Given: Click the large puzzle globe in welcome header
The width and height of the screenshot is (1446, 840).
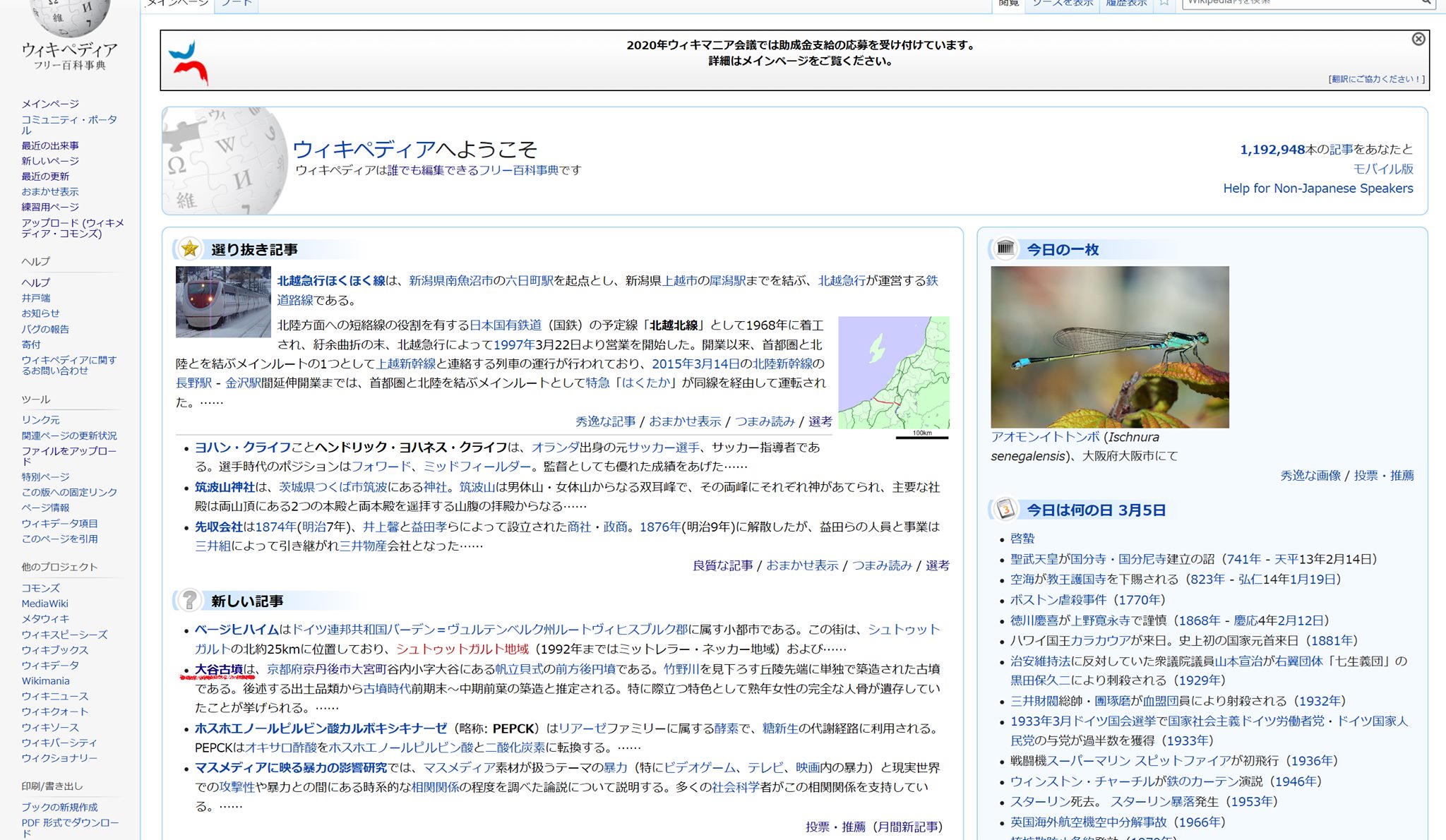Looking at the screenshot, I should point(225,161).
